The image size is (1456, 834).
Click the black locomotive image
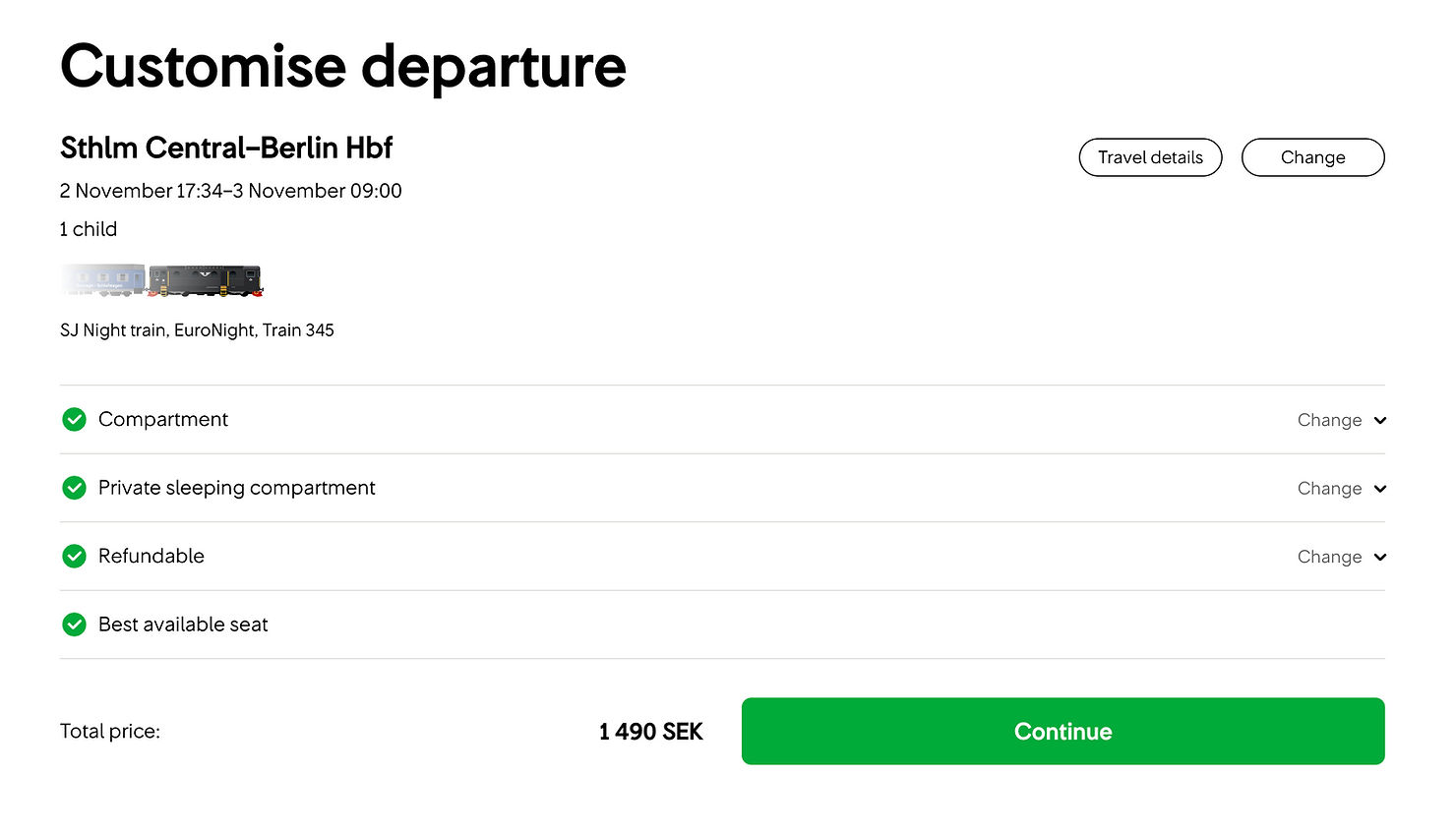coord(206,280)
